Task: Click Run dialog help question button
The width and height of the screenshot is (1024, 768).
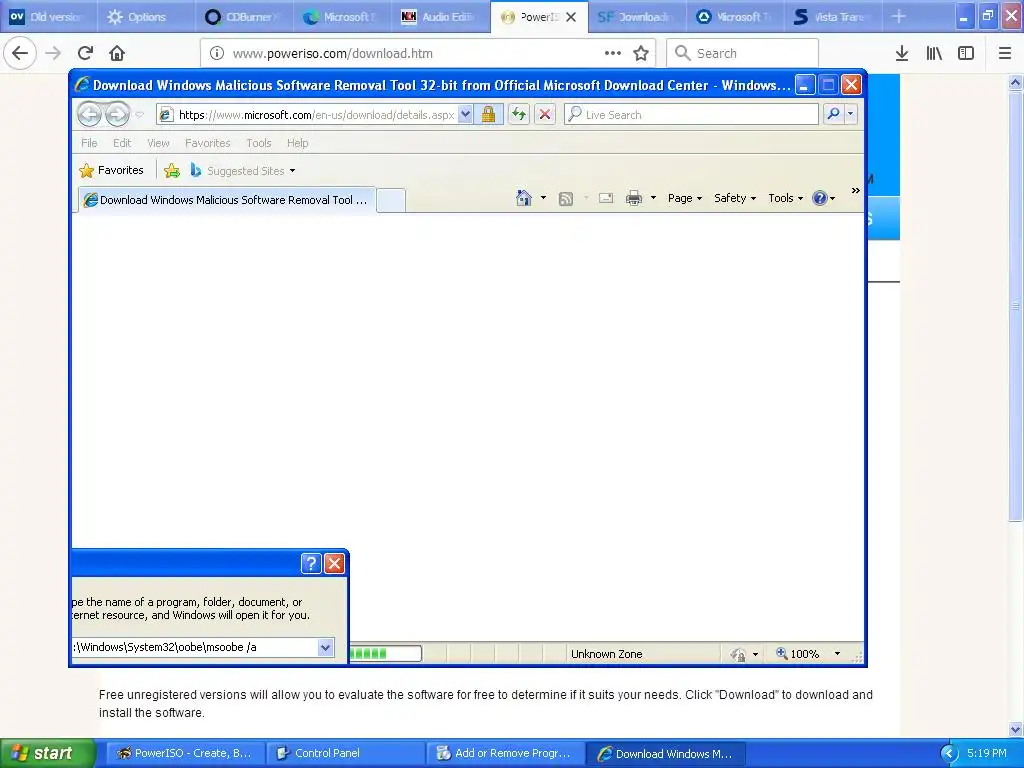Action: (311, 563)
